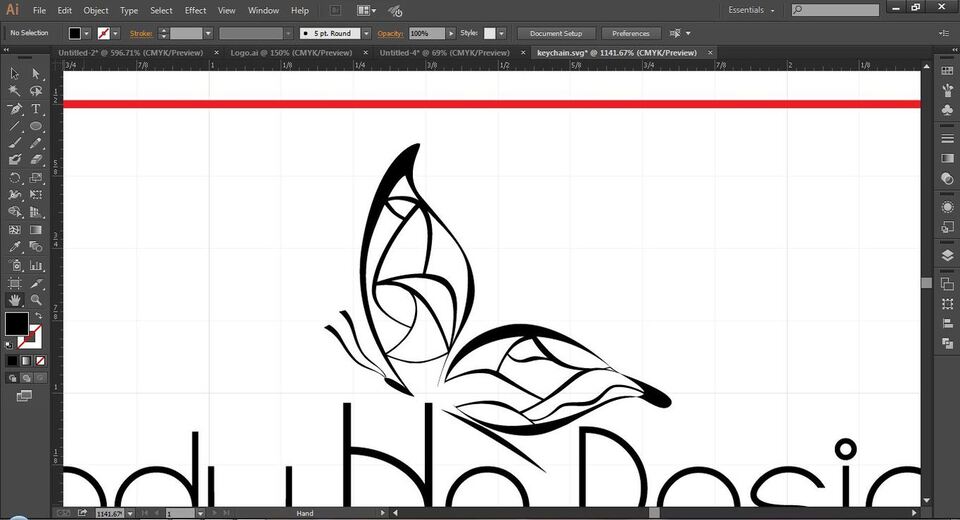This screenshot has height=520, width=960.
Task: Select the Magic Wand tool
Action: (x=15, y=91)
